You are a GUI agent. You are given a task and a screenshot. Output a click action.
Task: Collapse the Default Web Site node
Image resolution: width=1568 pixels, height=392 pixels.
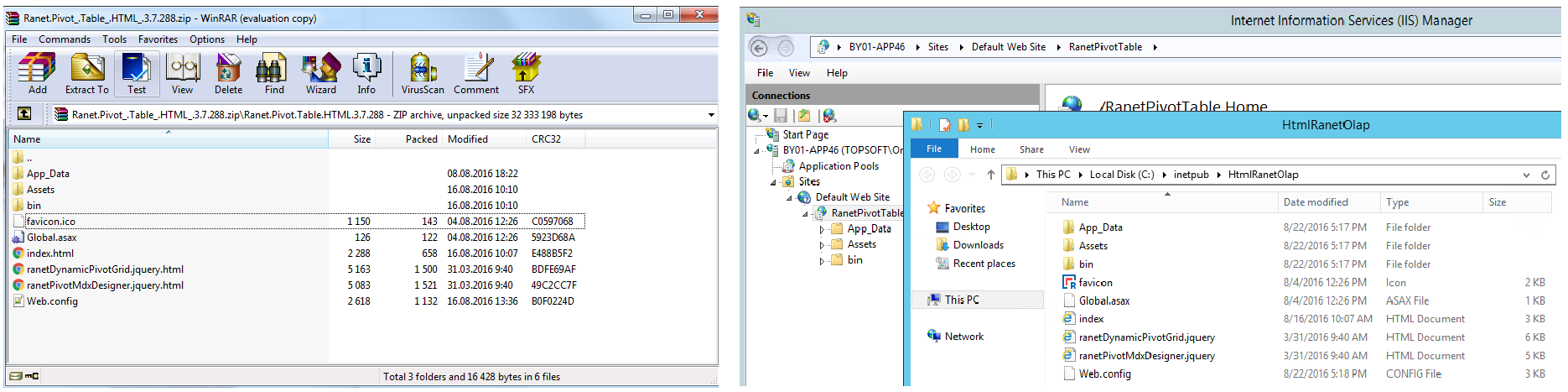click(x=789, y=198)
